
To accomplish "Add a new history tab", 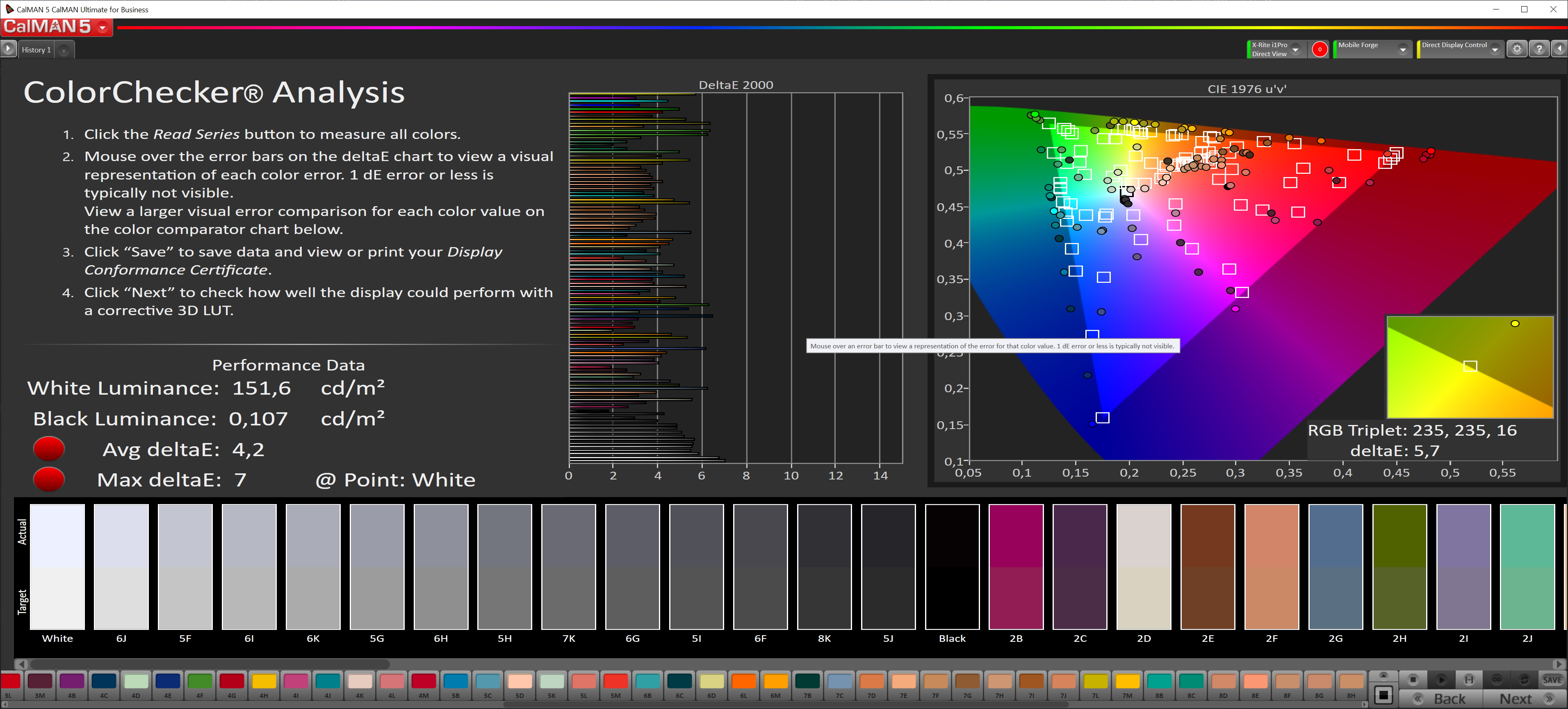I will [63, 50].
